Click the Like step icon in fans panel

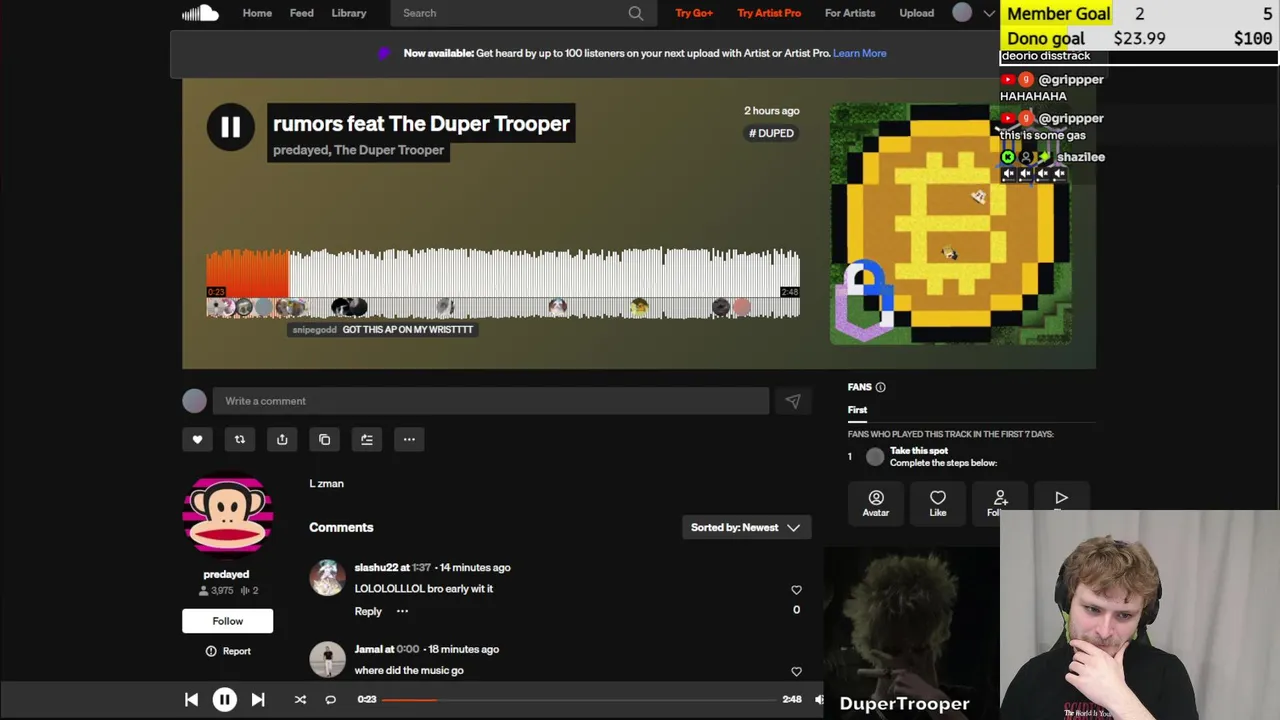[x=938, y=503]
